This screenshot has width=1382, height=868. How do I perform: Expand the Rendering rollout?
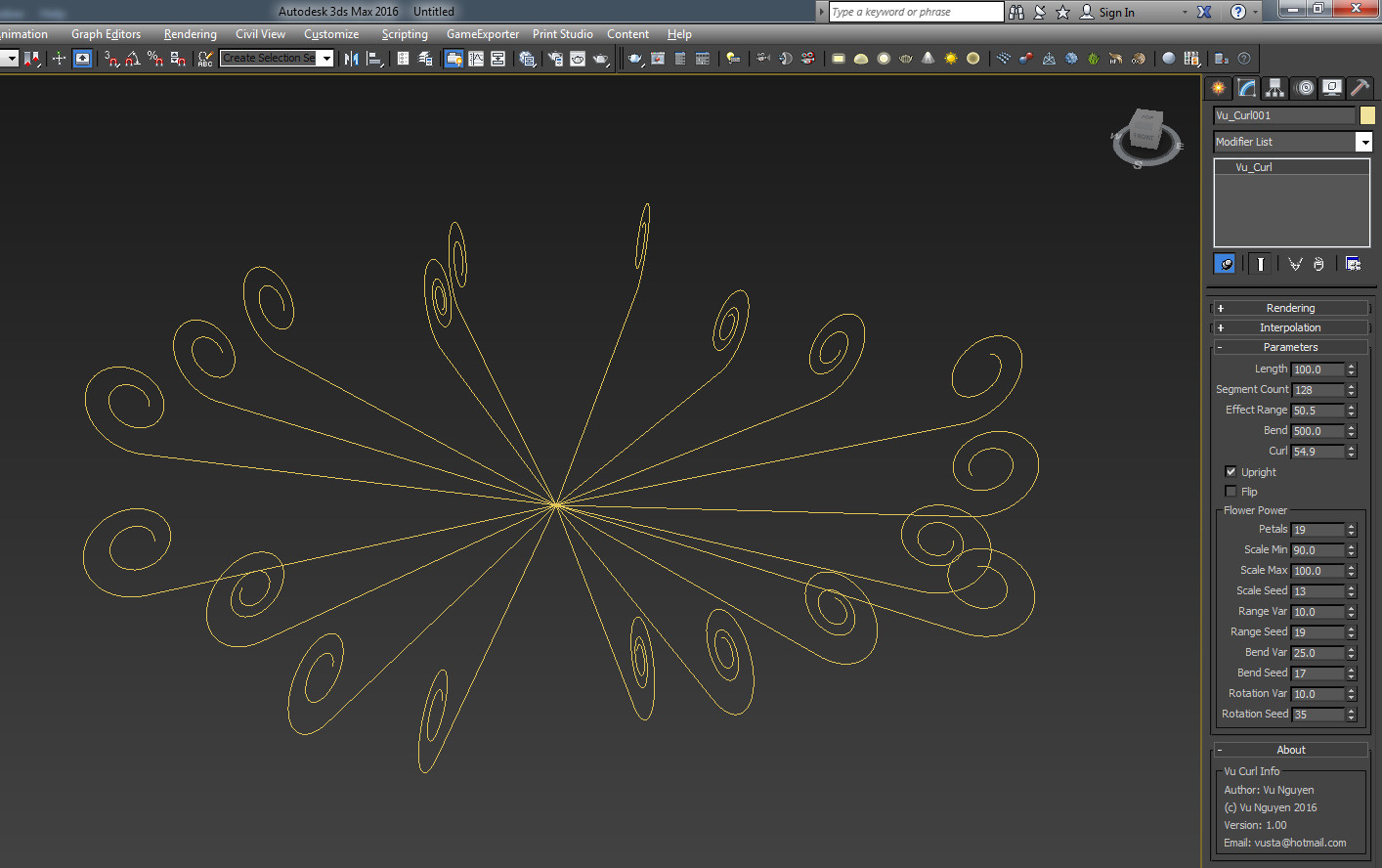(x=1290, y=308)
